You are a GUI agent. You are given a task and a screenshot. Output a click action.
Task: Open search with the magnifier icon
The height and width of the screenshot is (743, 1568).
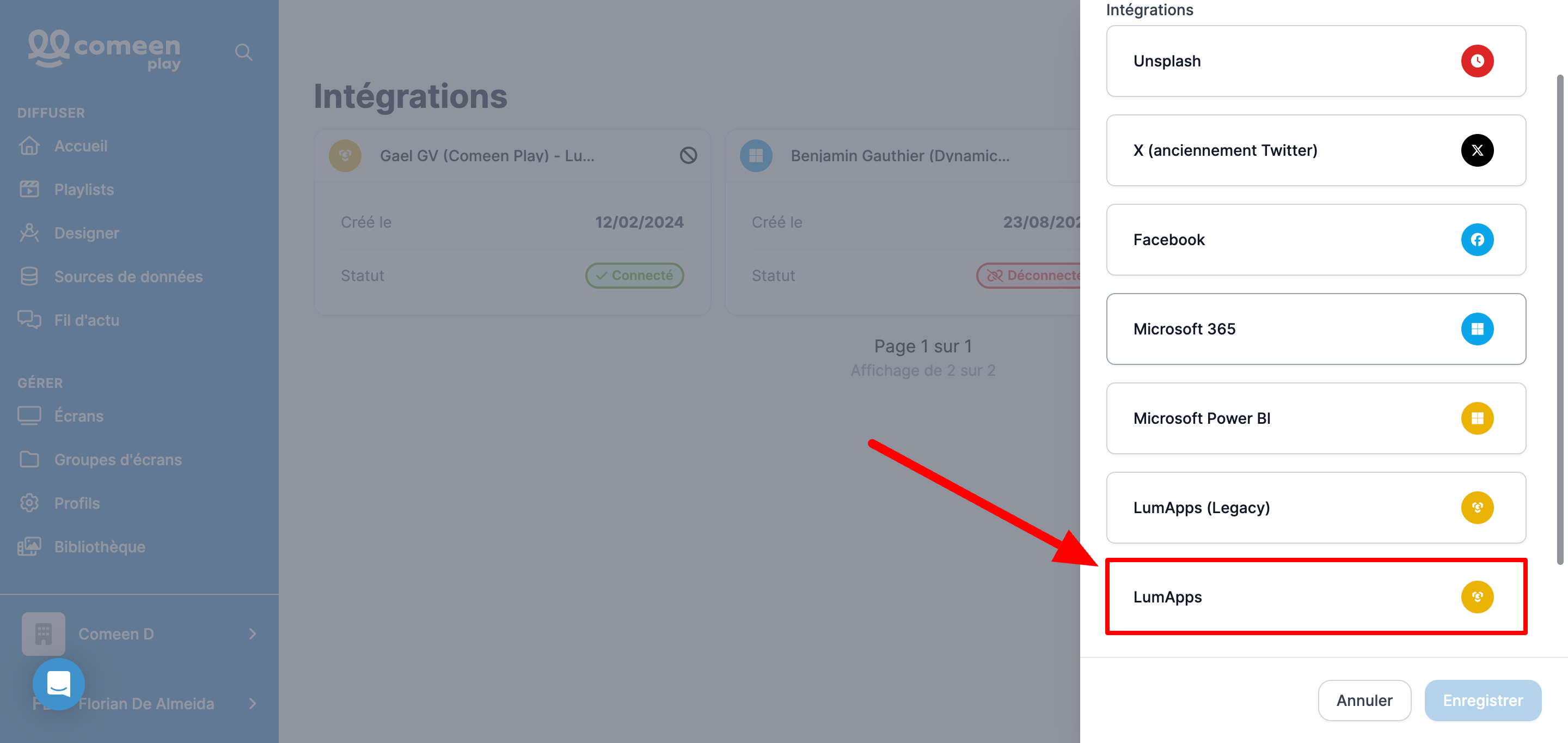pos(243,52)
